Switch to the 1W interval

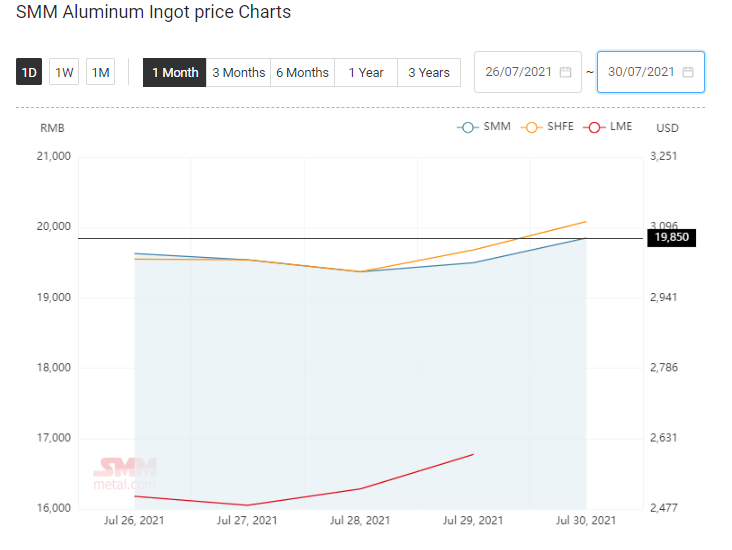coord(64,72)
